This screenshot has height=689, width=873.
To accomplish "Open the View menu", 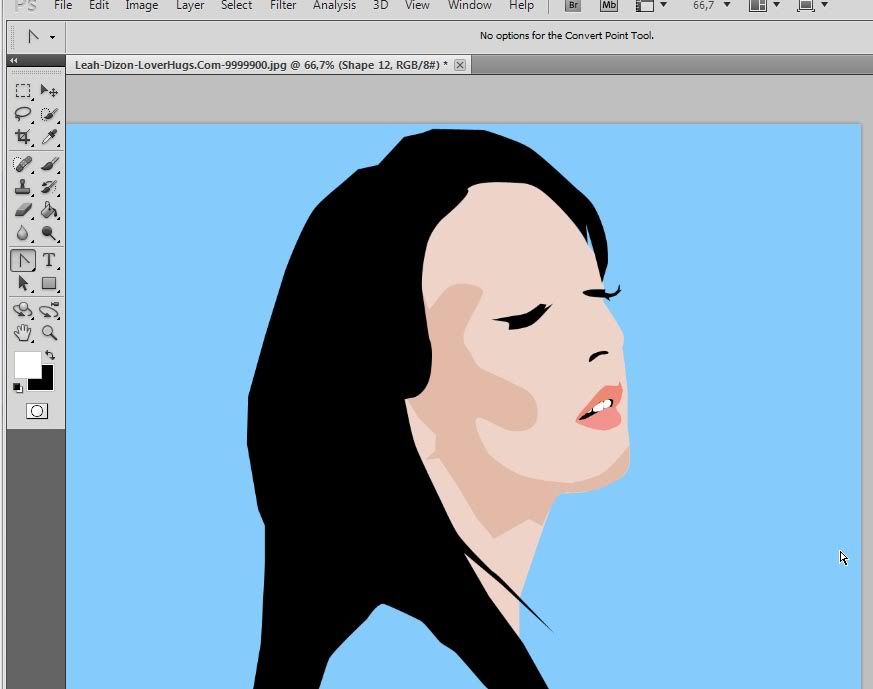I will click(417, 6).
